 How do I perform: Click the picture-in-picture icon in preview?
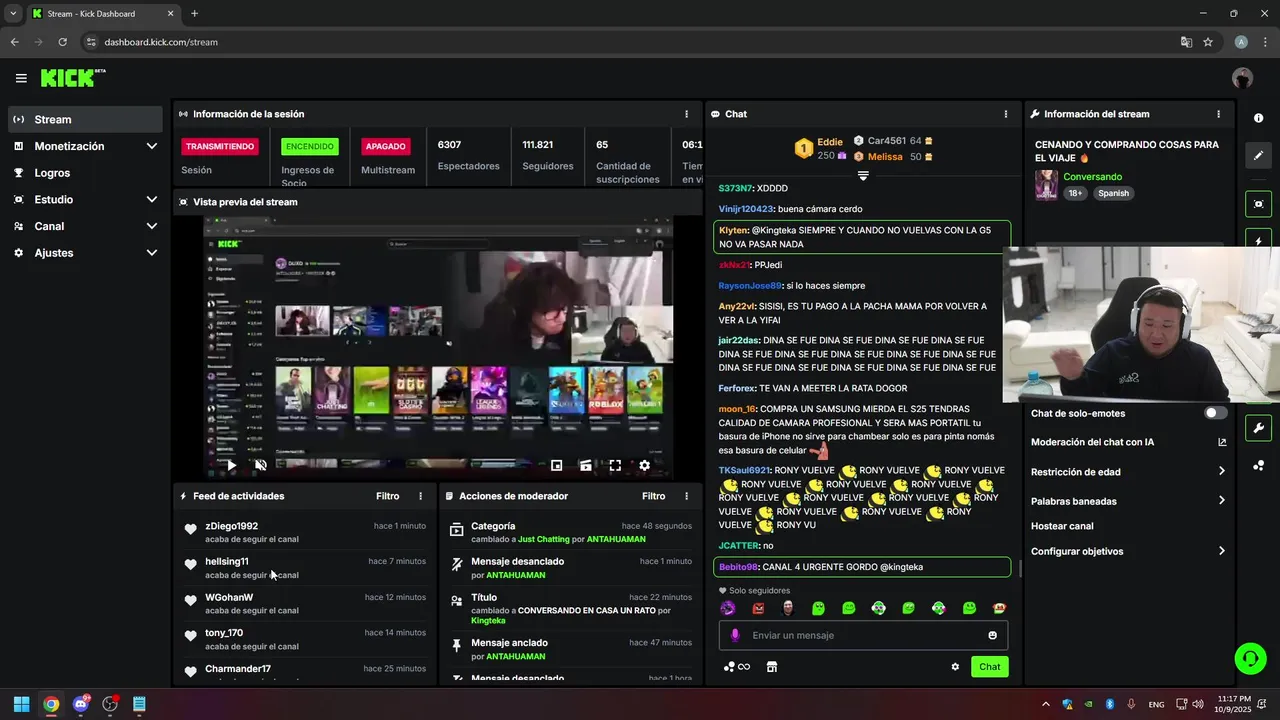click(x=557, y=465)
